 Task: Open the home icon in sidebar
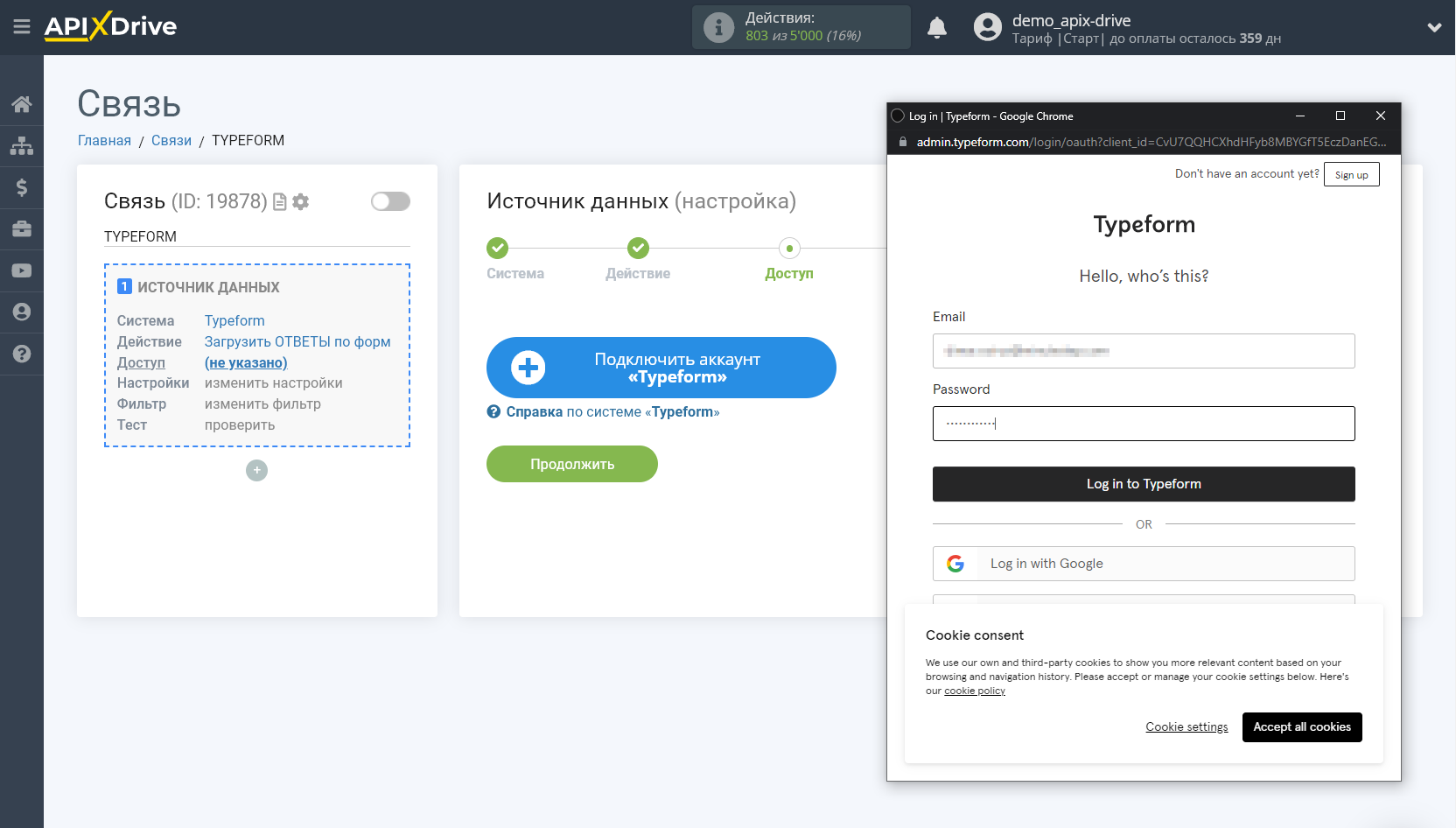pyautogui.click(x=22, y=104)
